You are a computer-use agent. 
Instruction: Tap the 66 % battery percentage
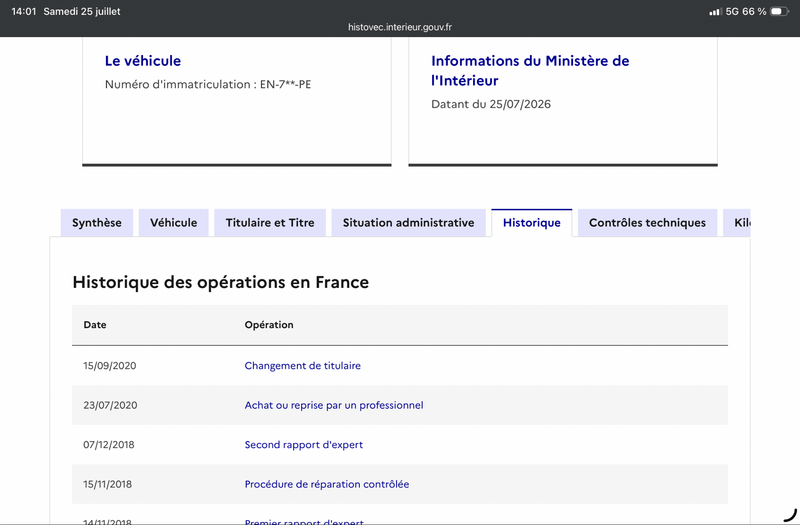(x=754, y=11)
